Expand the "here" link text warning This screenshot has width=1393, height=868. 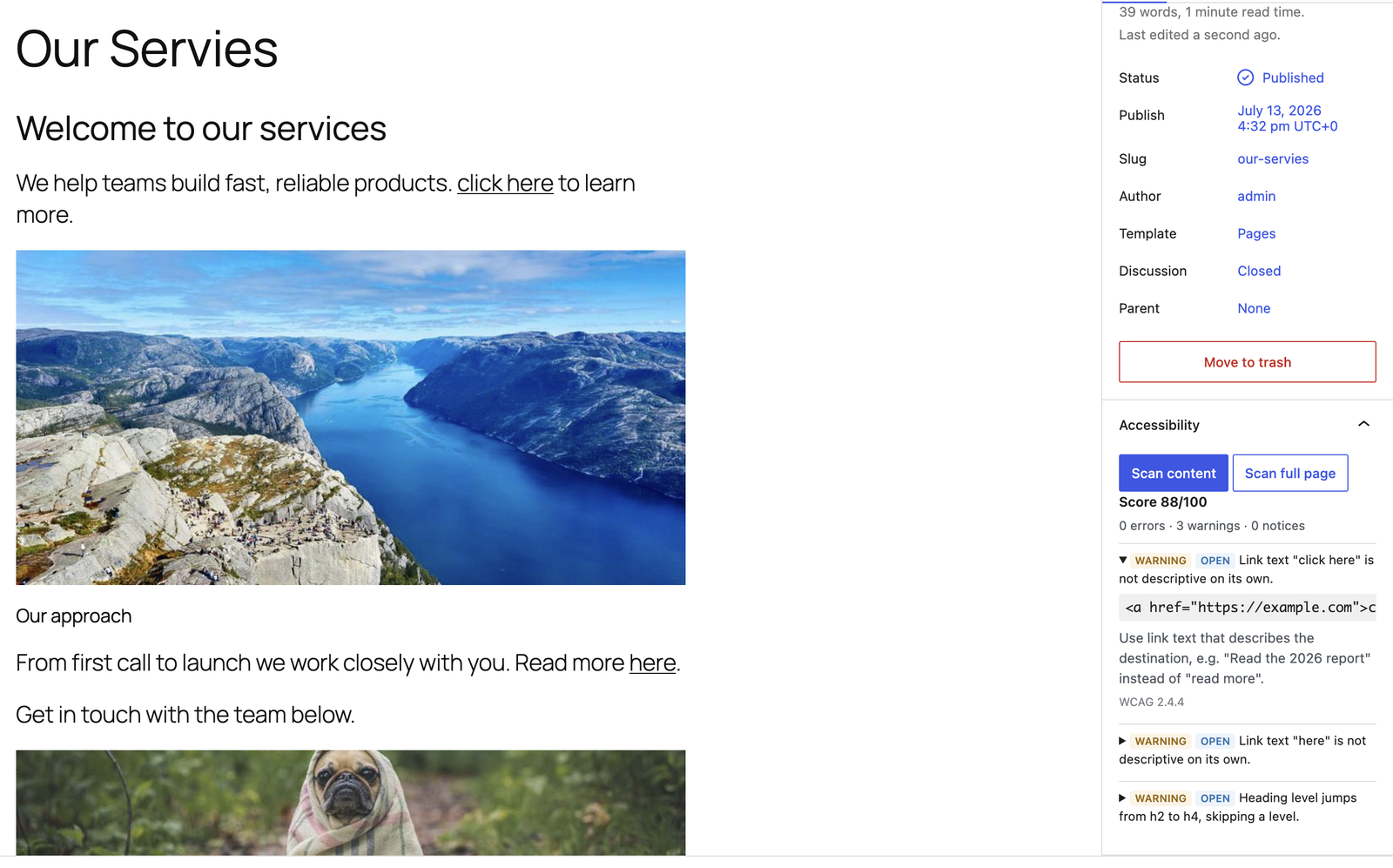coord(1122,741)
